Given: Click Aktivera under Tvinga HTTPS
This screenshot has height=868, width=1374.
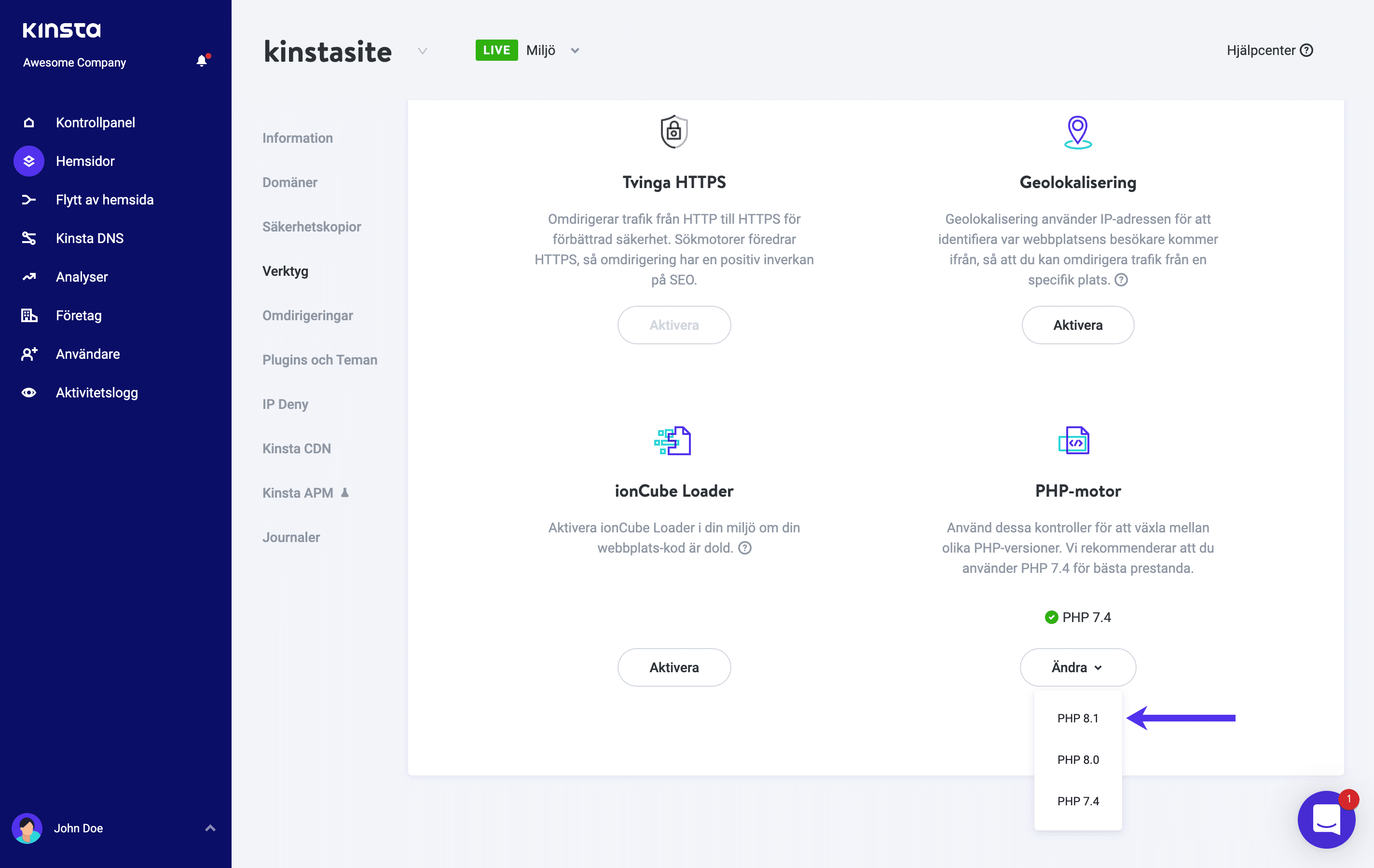Looking at the screenshot, I should pyautogui.click(x=674, y=325).
